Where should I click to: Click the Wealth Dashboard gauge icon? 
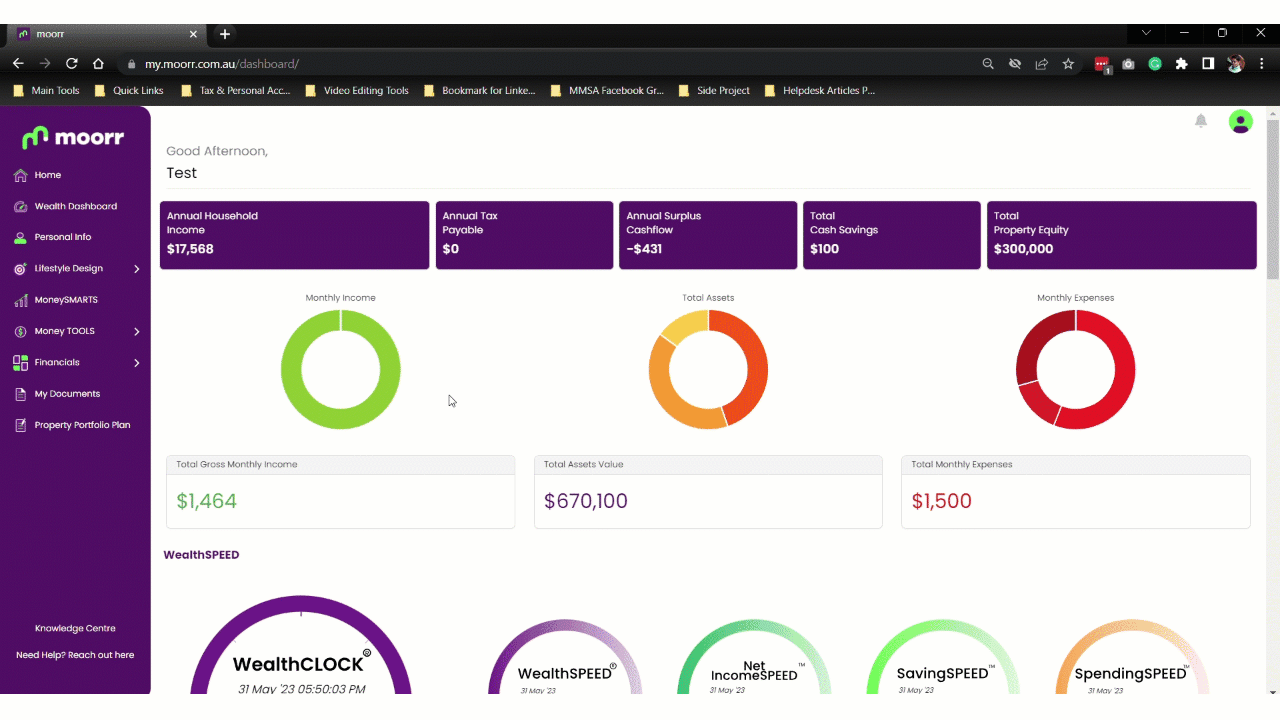[x=20, y=206]
